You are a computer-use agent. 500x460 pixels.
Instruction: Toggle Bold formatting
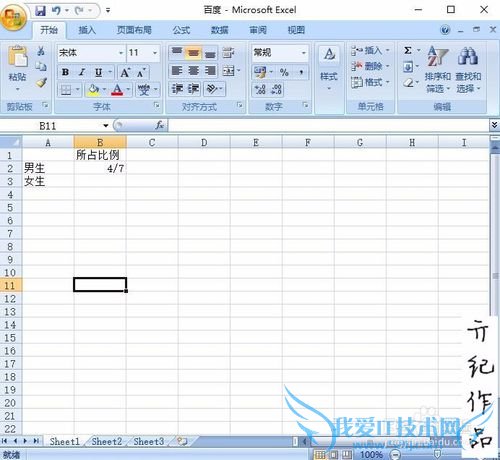[65, 72]
